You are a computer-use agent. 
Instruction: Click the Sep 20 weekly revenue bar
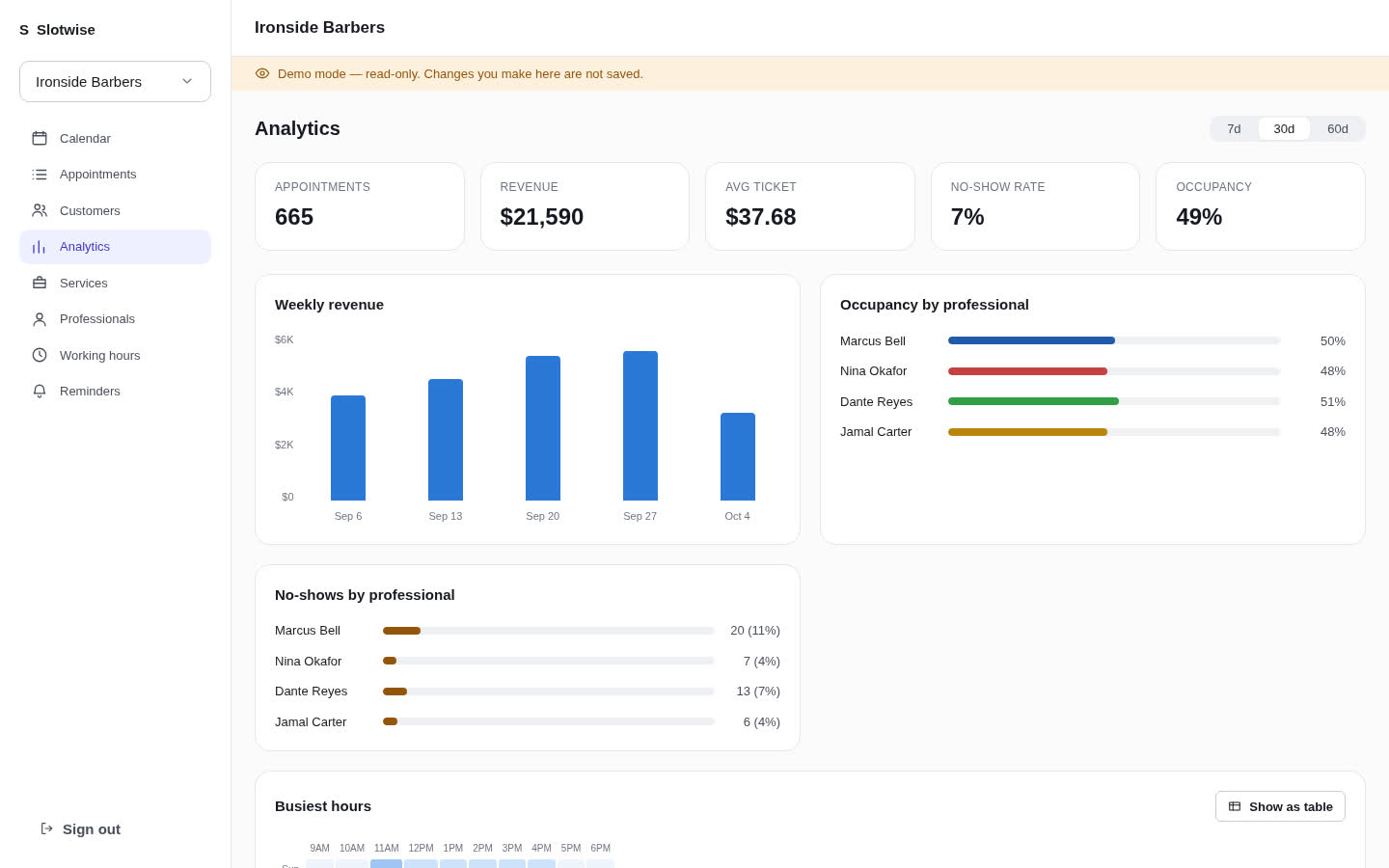(x=543, y=428)
